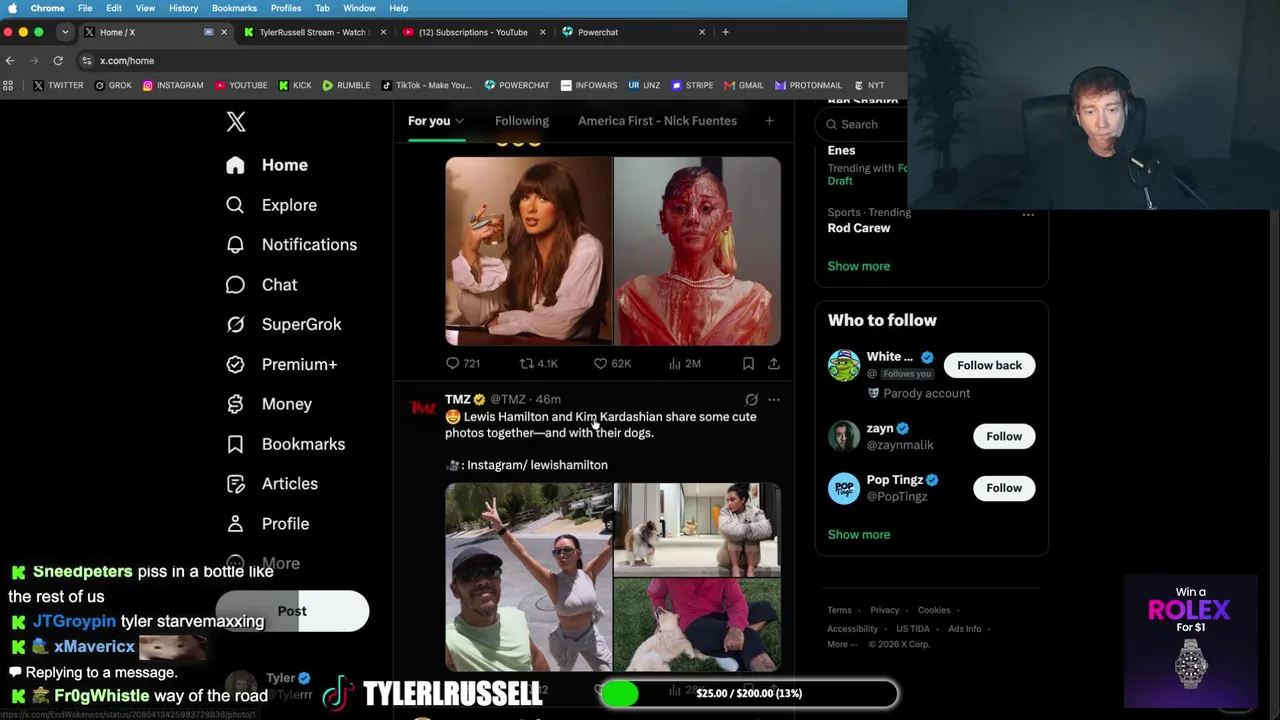Image resolution: width=1280 pixels, height=720 pixels.
Task: Open the Accessibility footer link
Action: (x=852, y=629)
